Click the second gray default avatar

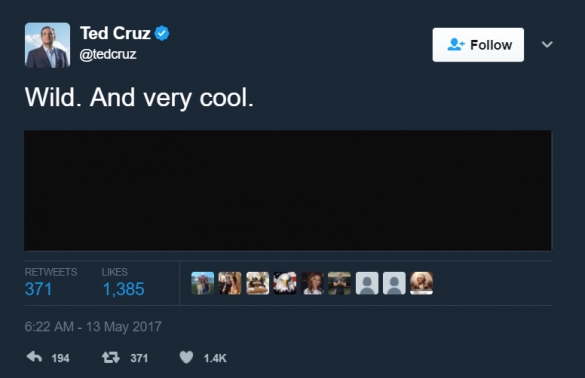[394, 283]
